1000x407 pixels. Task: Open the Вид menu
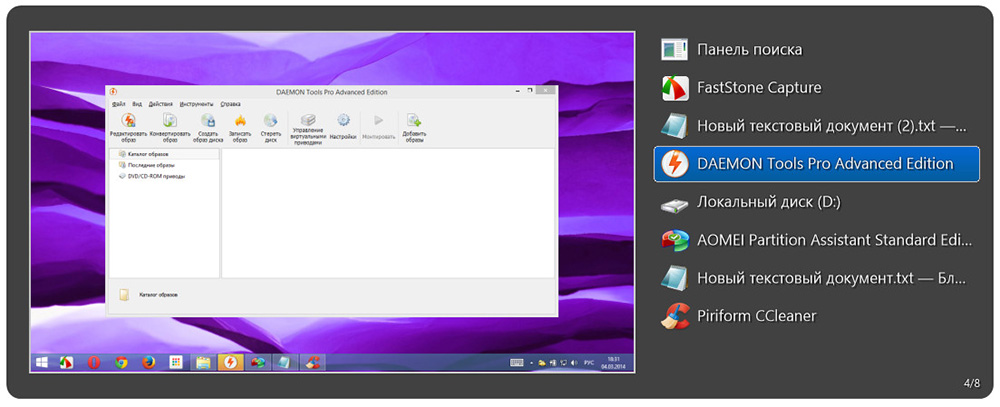137,103
